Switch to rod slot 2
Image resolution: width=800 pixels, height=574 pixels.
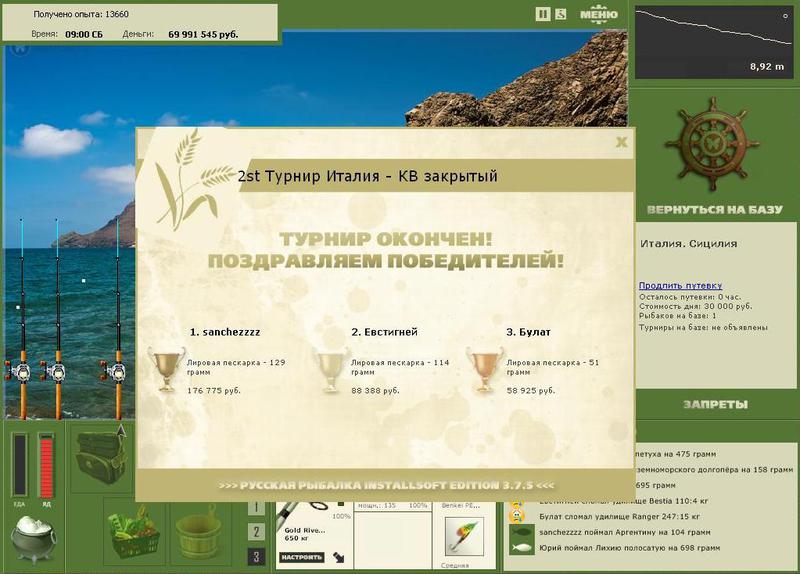coord(256,532)
